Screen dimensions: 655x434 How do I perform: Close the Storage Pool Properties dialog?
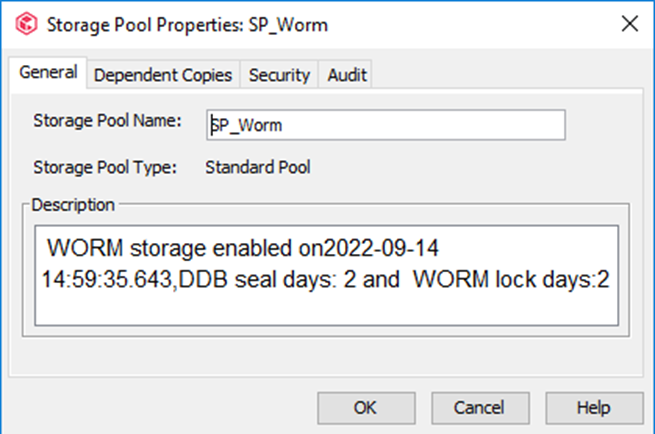click(x=629, y=24)
